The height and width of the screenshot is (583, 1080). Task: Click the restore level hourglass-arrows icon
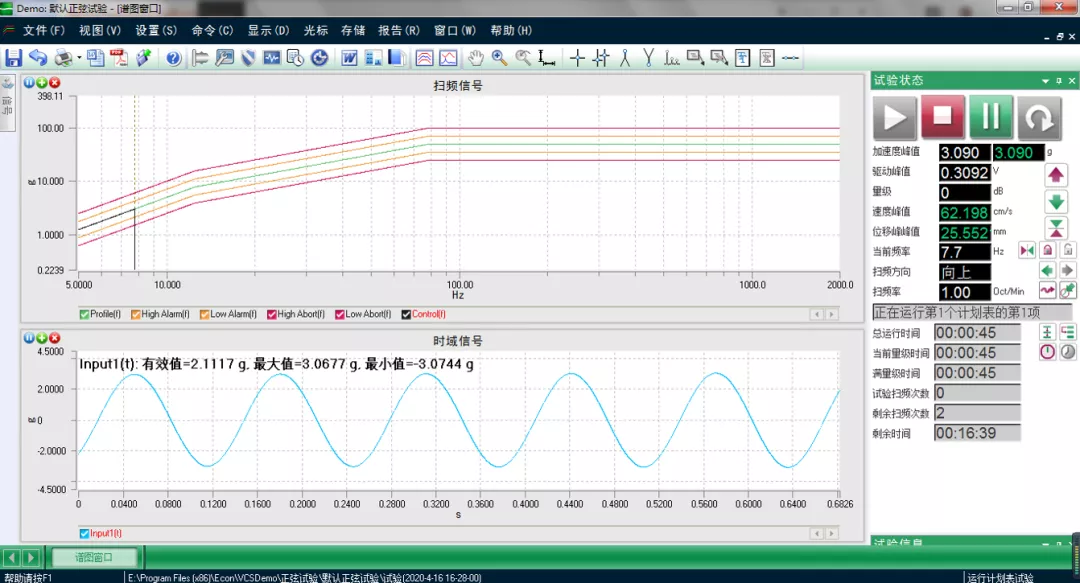1056,227
